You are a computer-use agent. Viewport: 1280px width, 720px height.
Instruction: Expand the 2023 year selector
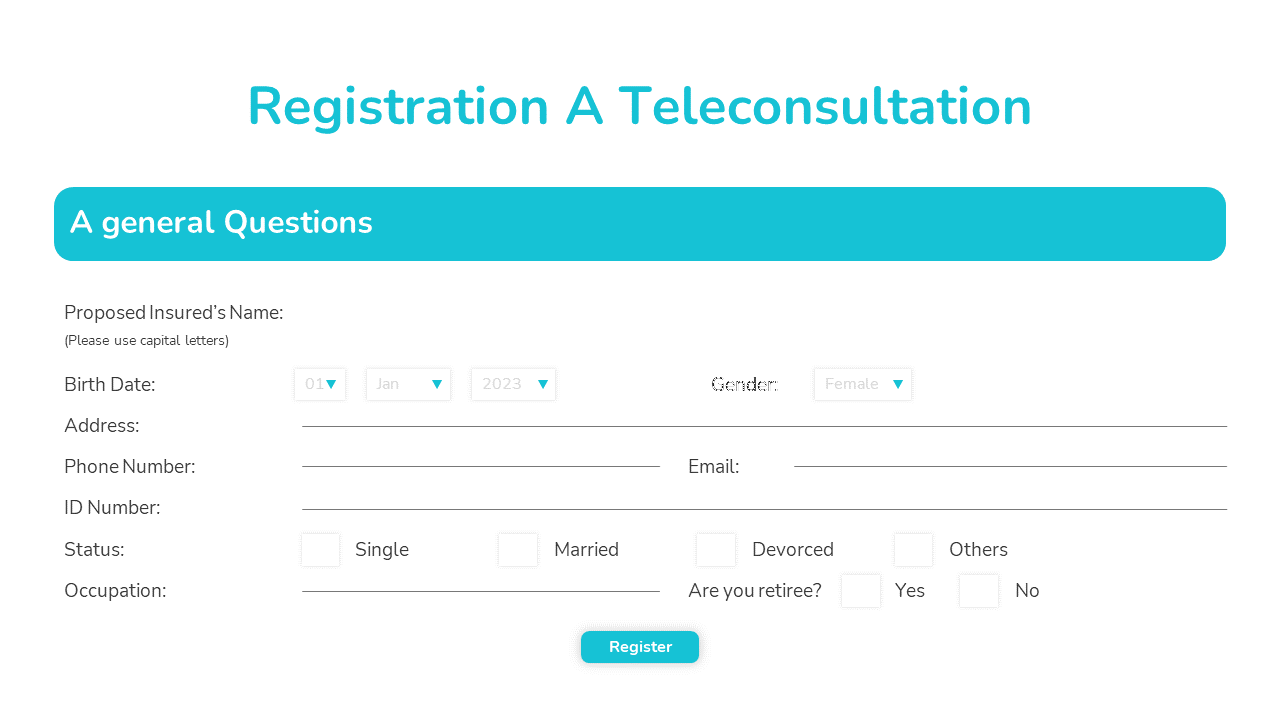point(514,384)
